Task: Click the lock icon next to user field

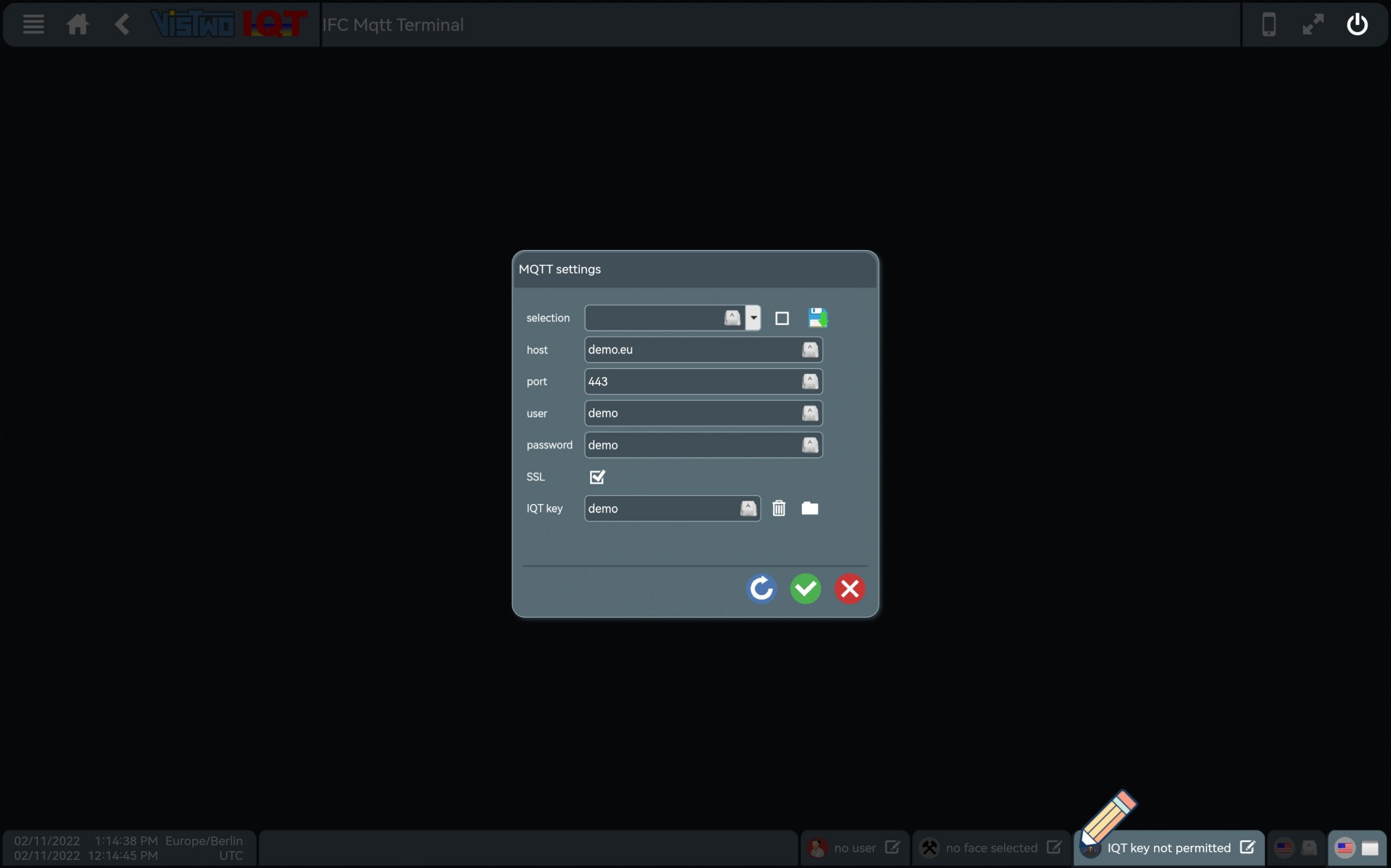Action: click(809, 413)
